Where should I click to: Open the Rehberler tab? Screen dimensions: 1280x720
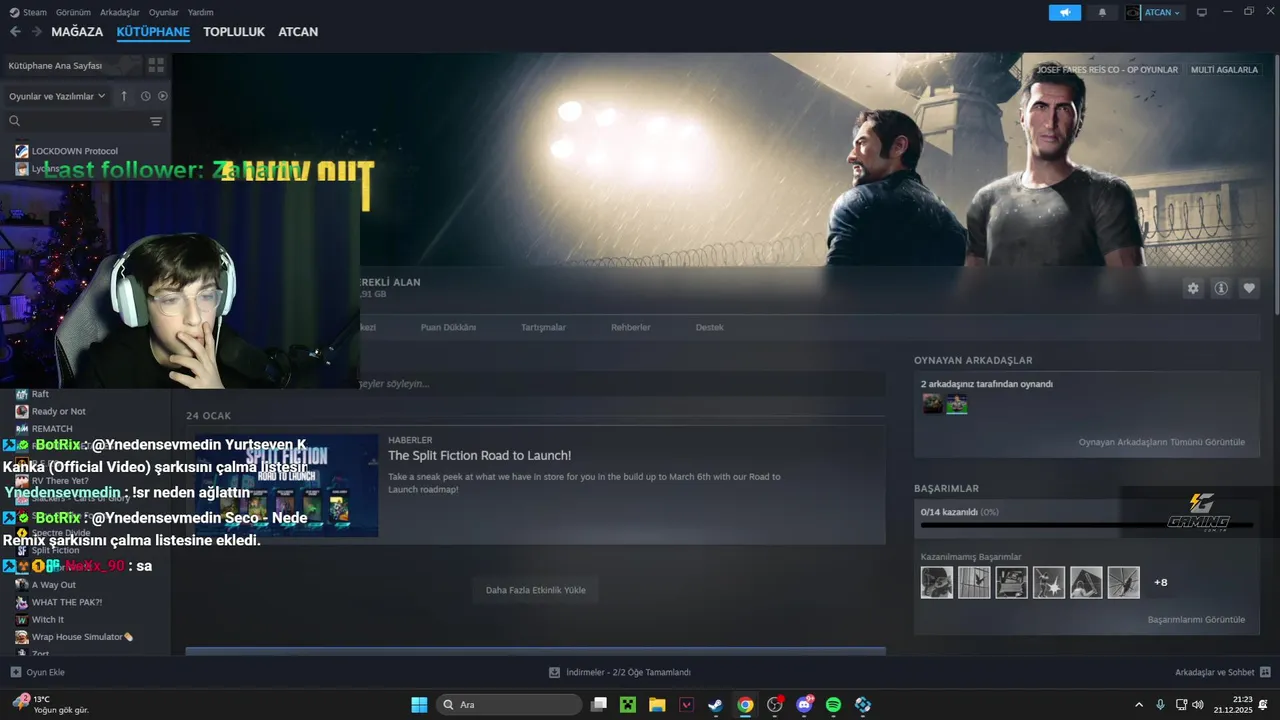pos(631,327)
